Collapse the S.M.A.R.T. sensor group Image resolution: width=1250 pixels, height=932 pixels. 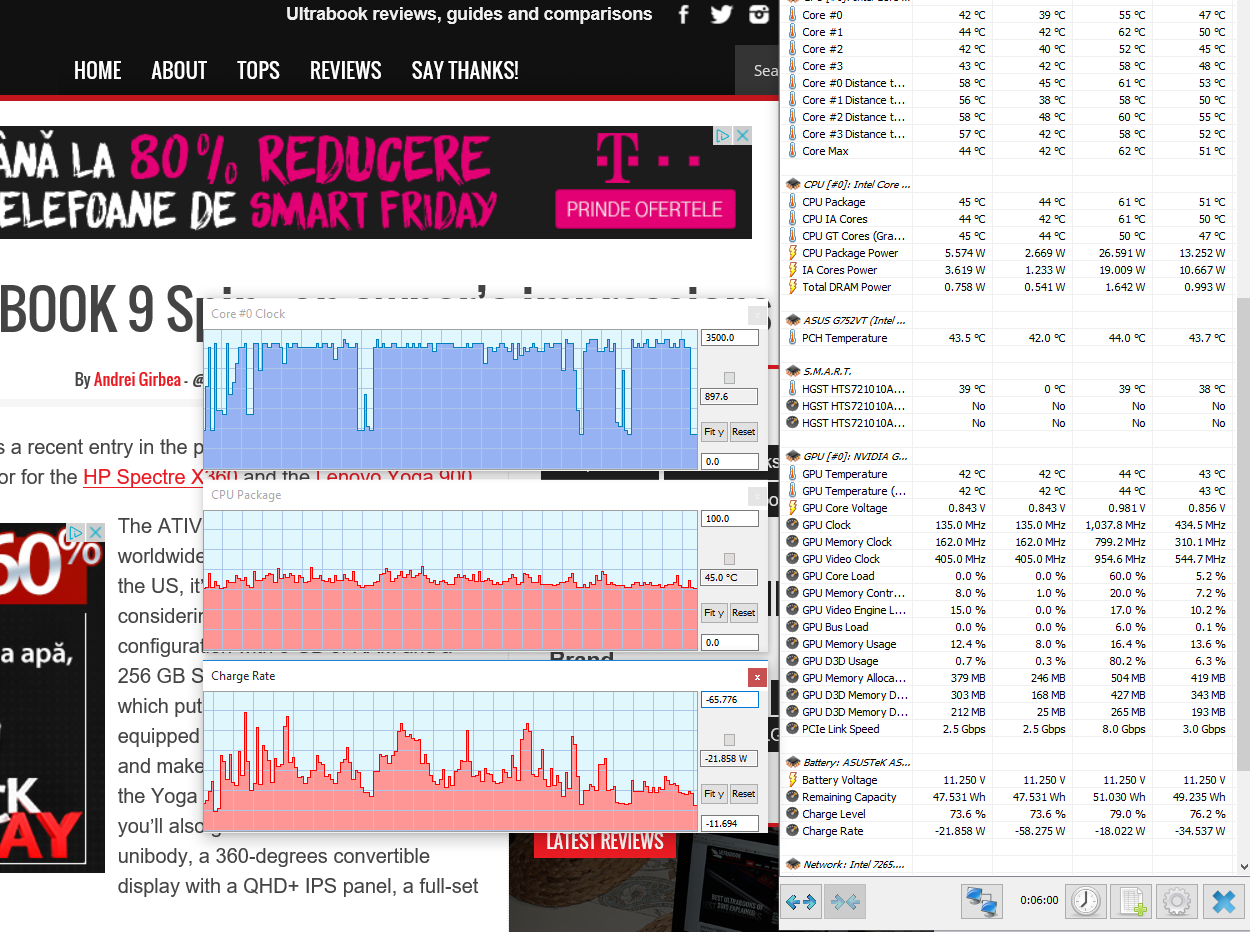point(793,371)
